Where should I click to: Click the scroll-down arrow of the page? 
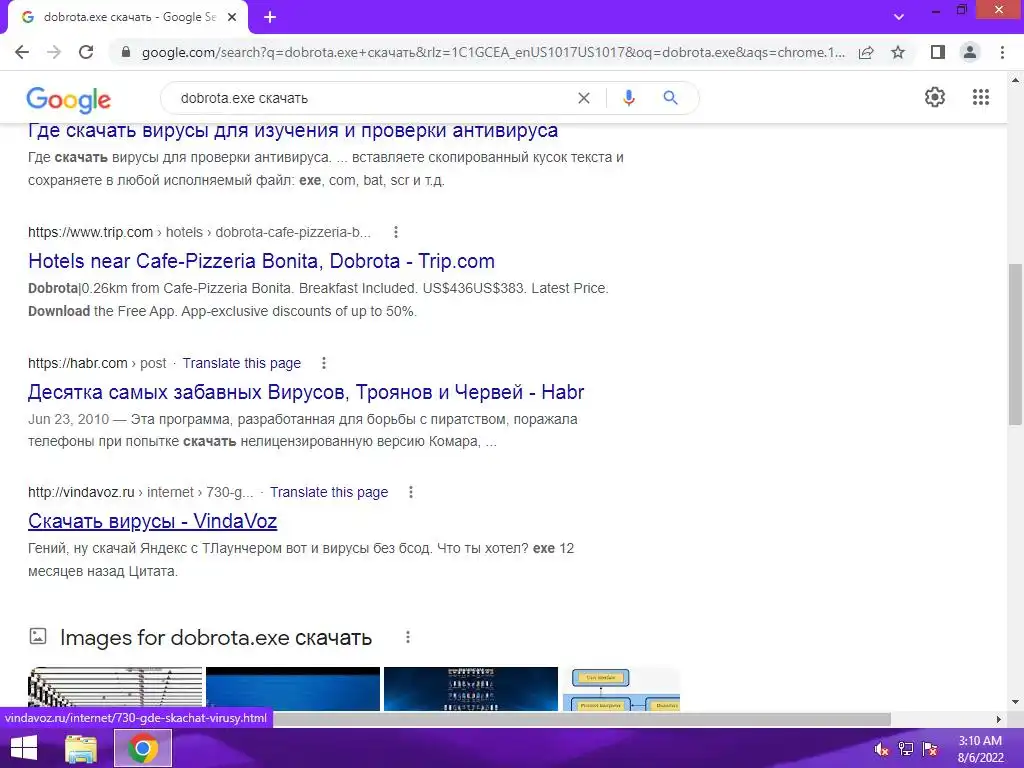tap(1015, 702)
